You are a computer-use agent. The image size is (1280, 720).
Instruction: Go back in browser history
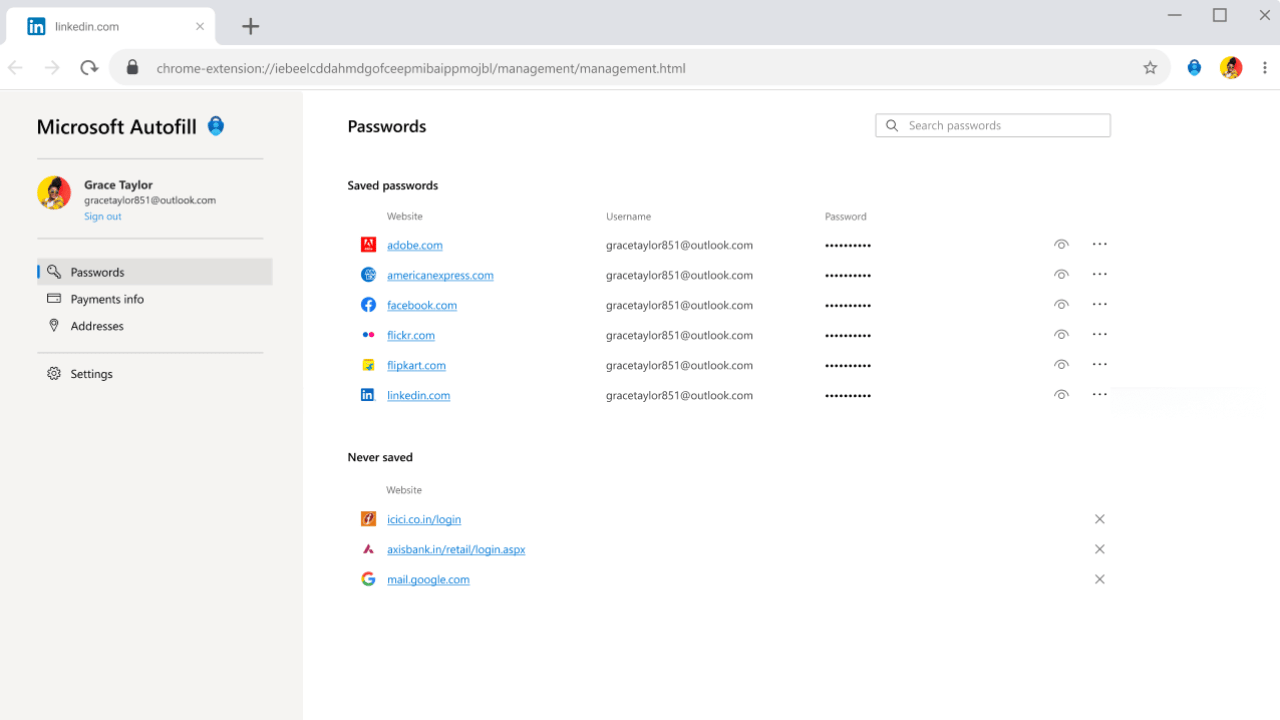(15, 68)
